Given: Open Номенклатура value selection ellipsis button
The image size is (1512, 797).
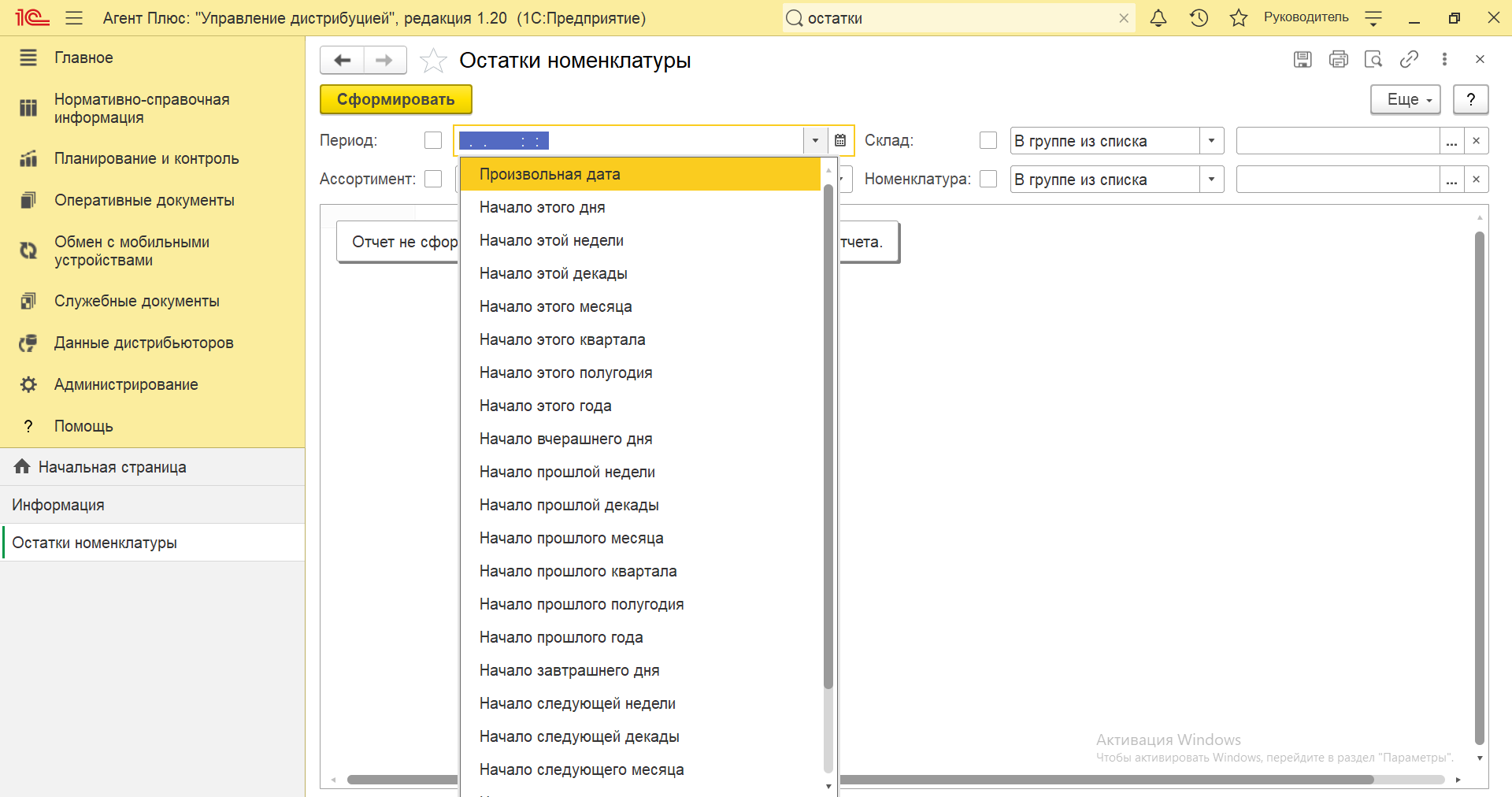Looking at the screenshot, I should pyautogui.click(x=1451, y=180).
